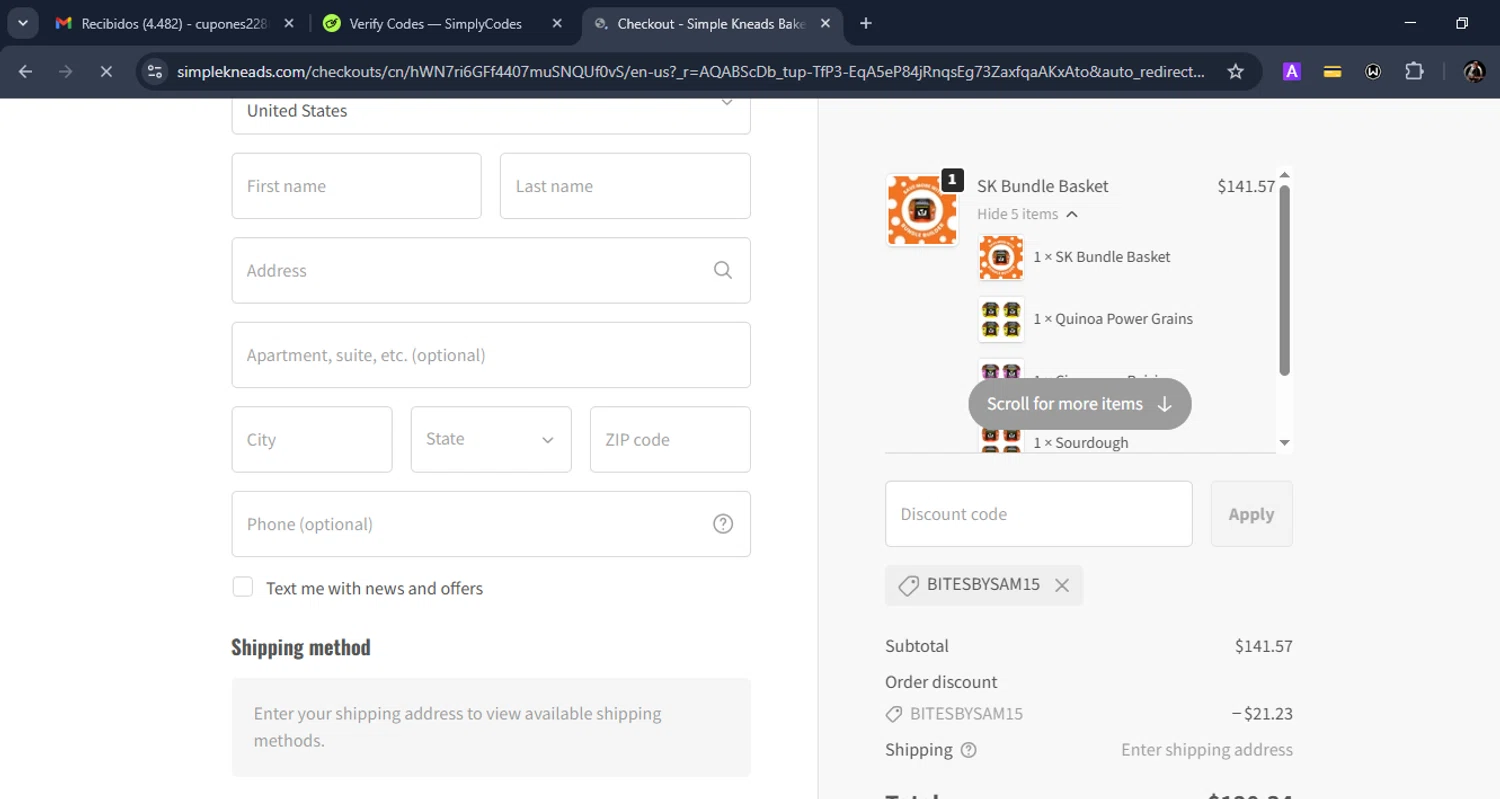Focus the Discount code field

(1039, 514)
